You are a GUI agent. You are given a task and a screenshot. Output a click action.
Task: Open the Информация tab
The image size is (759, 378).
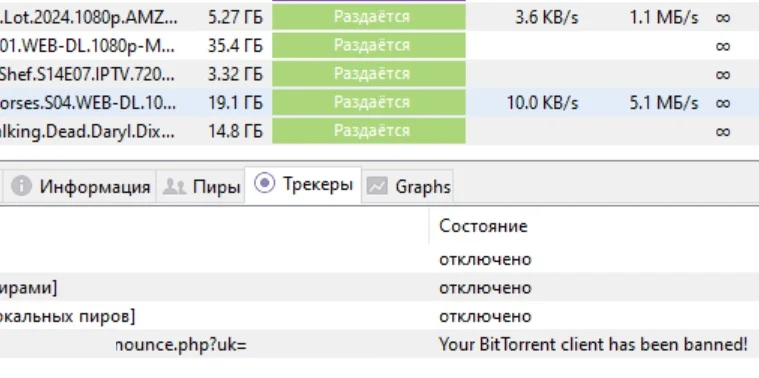coord(79,186)
